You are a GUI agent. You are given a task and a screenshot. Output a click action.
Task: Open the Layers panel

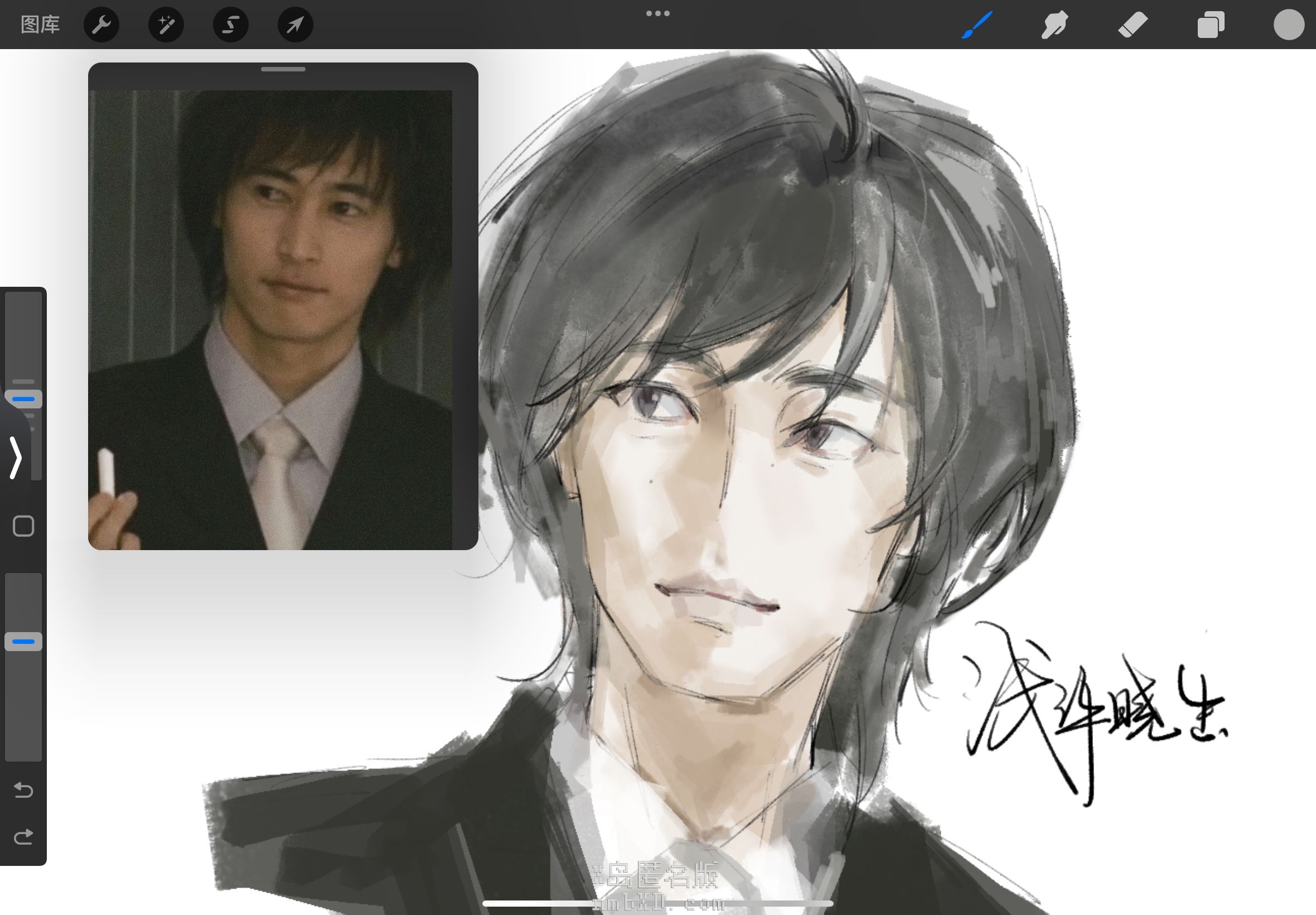(x=1211, y=25)
